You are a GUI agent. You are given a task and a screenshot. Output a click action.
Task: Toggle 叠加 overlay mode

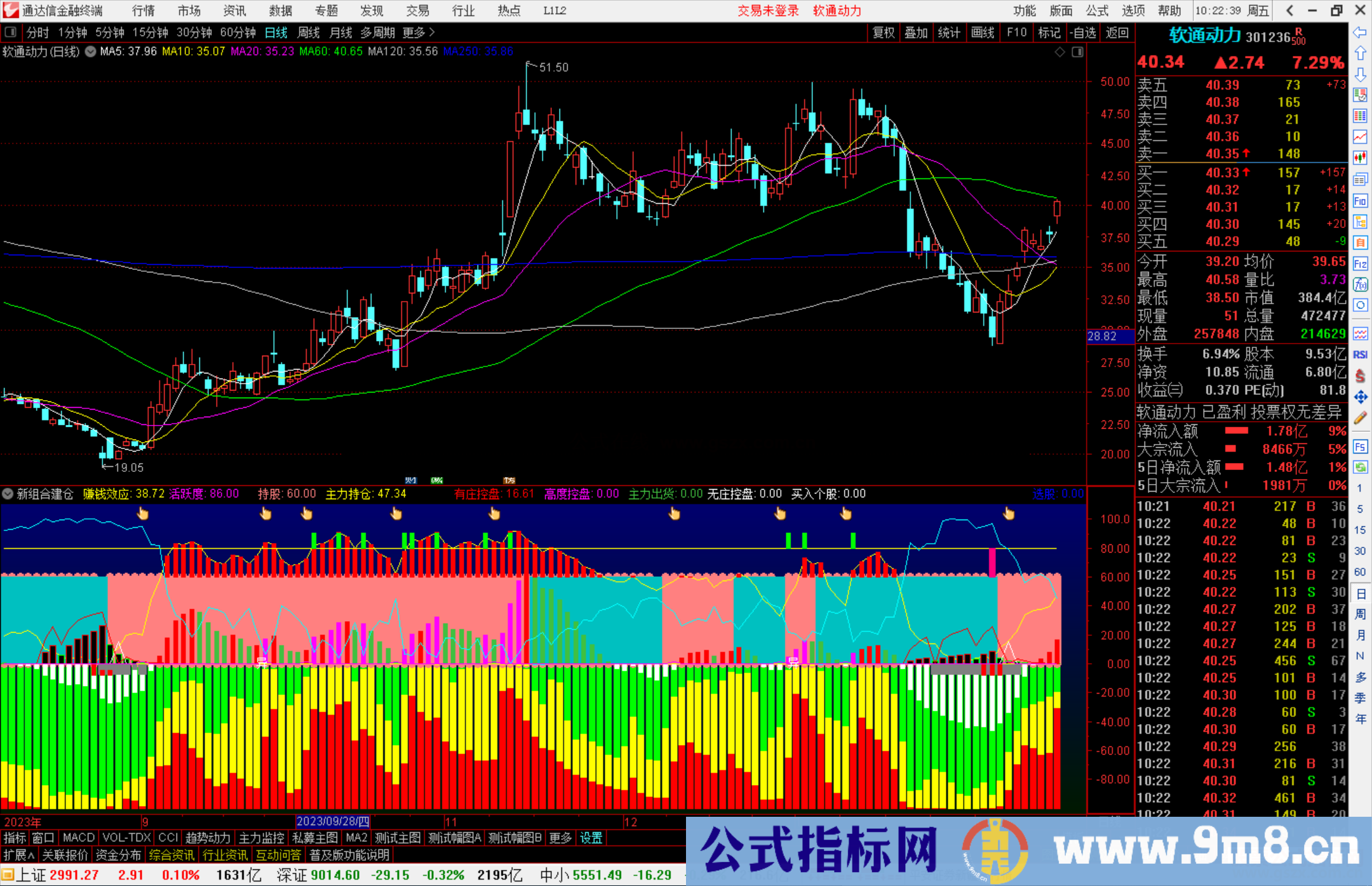917,32
